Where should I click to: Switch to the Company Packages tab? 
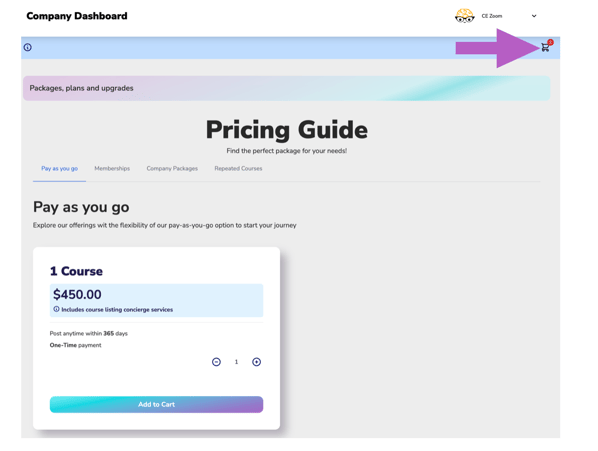(172, 169)
